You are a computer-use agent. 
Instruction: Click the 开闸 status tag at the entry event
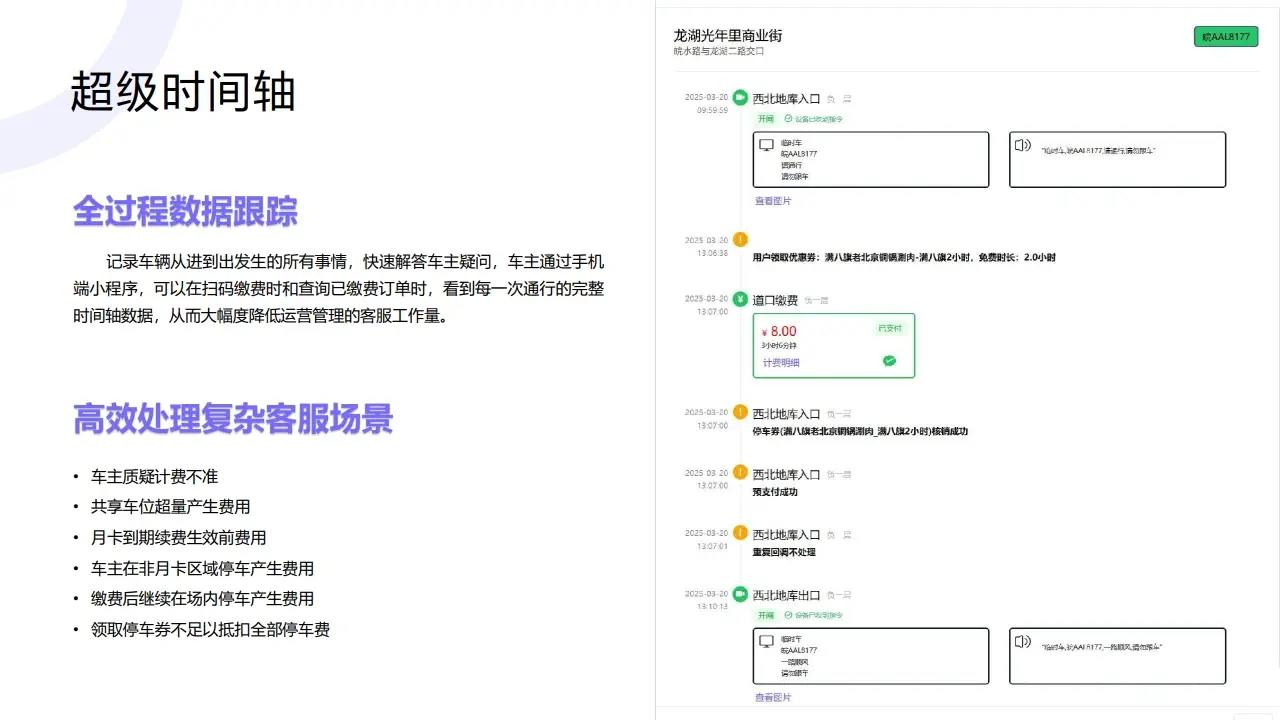point(765,118)
